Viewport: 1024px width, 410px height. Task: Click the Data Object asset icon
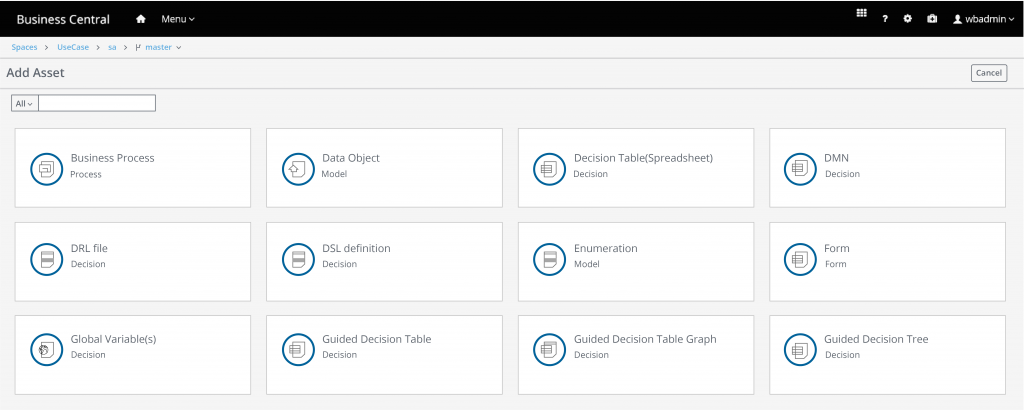point(297,168)
